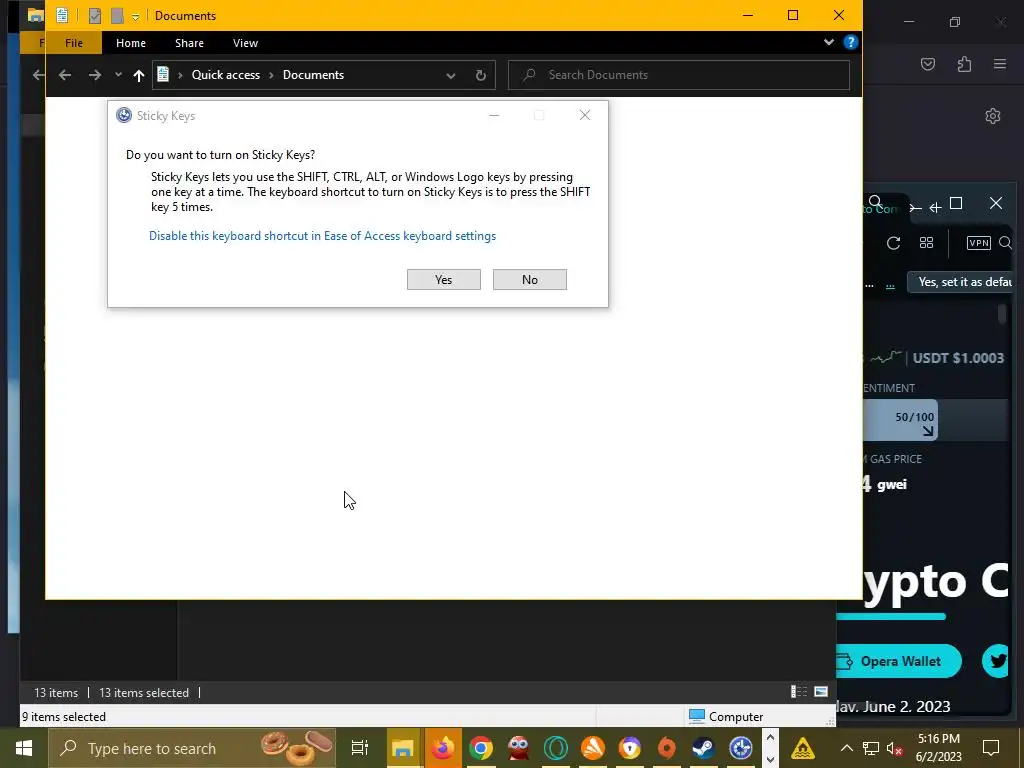This screenshot has width=1024, height=768.
Task: Open the Firefox extensions puzzle icon
Action: point(964,64)
